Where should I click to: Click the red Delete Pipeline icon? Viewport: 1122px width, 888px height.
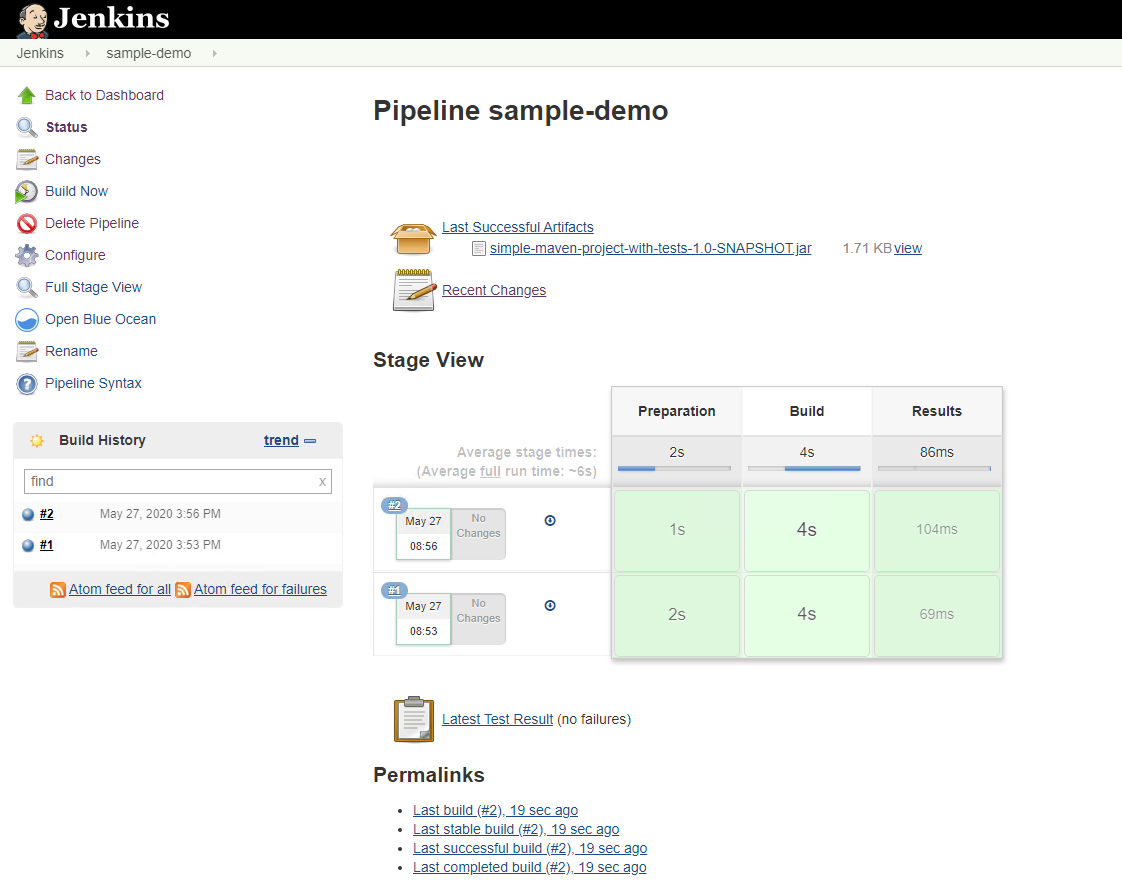(26, 223)
